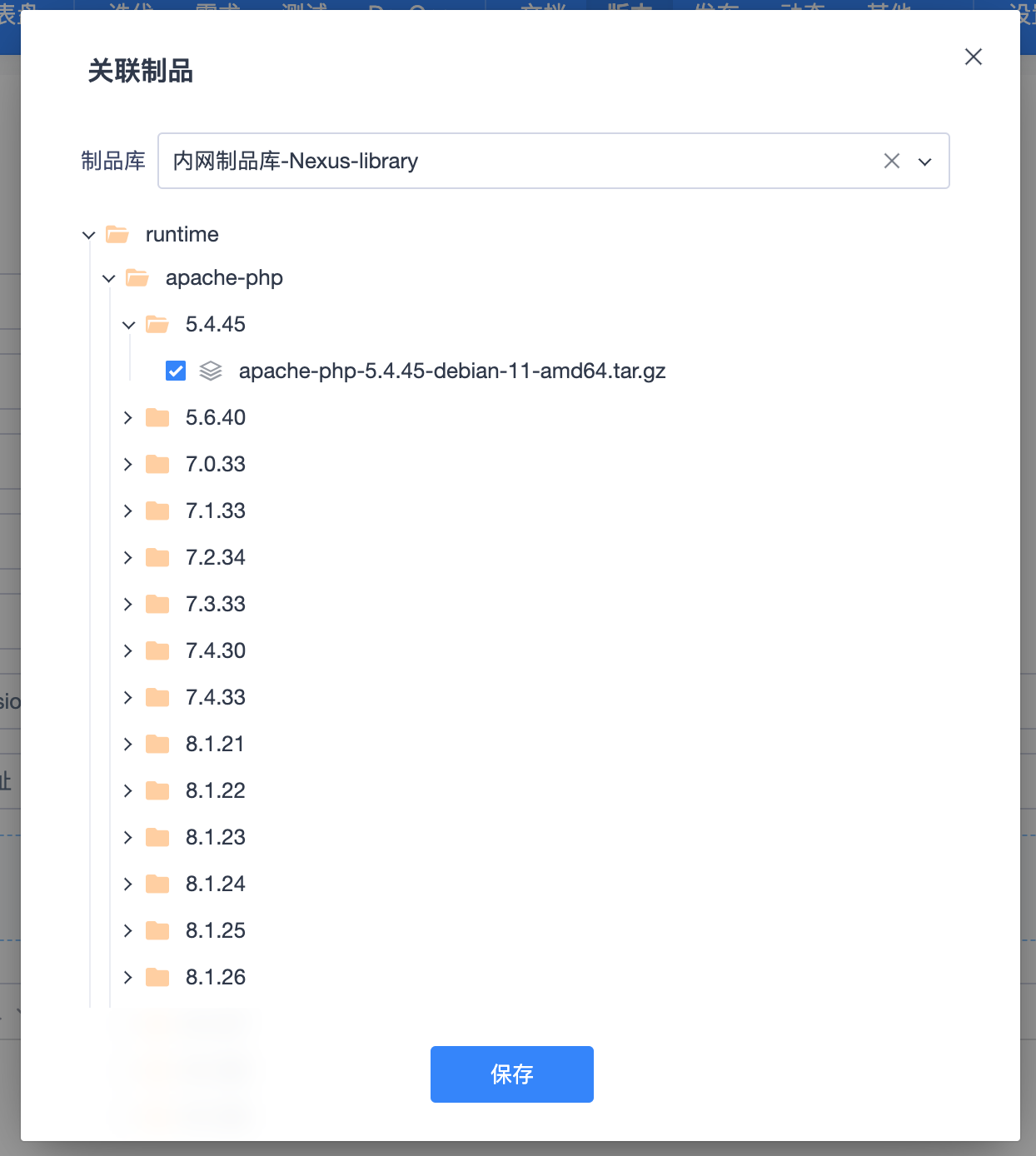Expand the 7.2.34 folder chevron
This screenshot has height=1156, width=1036.
(x=128, y=557)
